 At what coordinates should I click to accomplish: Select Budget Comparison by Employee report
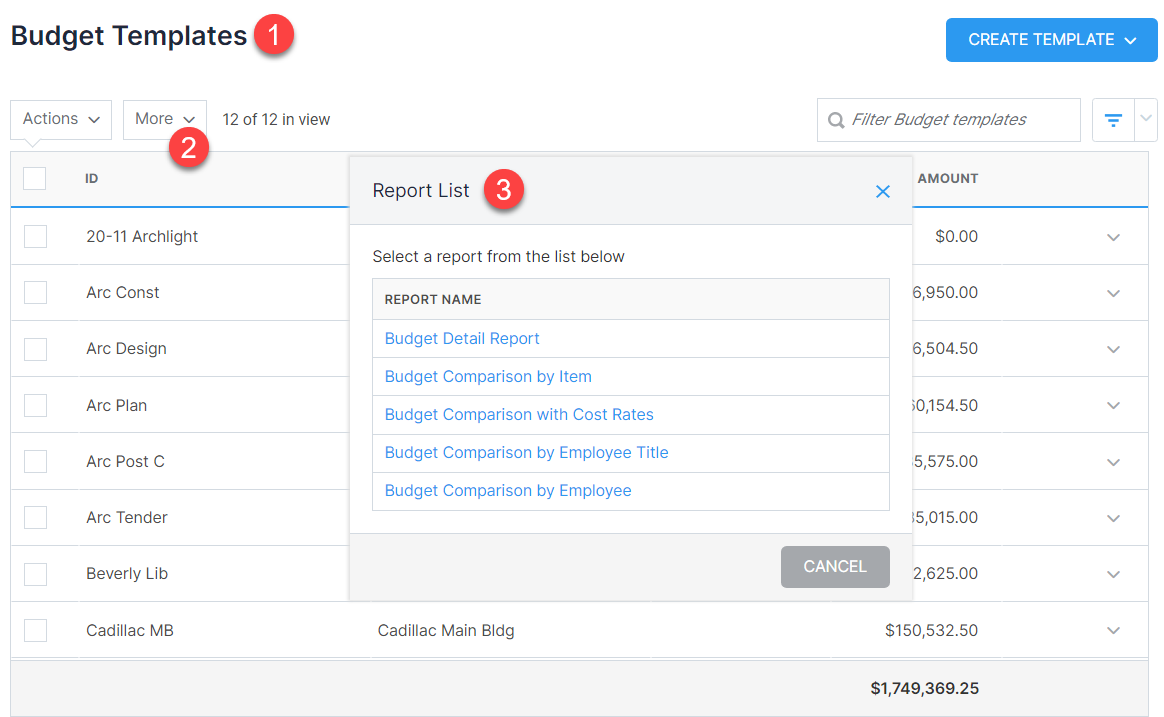(x=507, y=490)
